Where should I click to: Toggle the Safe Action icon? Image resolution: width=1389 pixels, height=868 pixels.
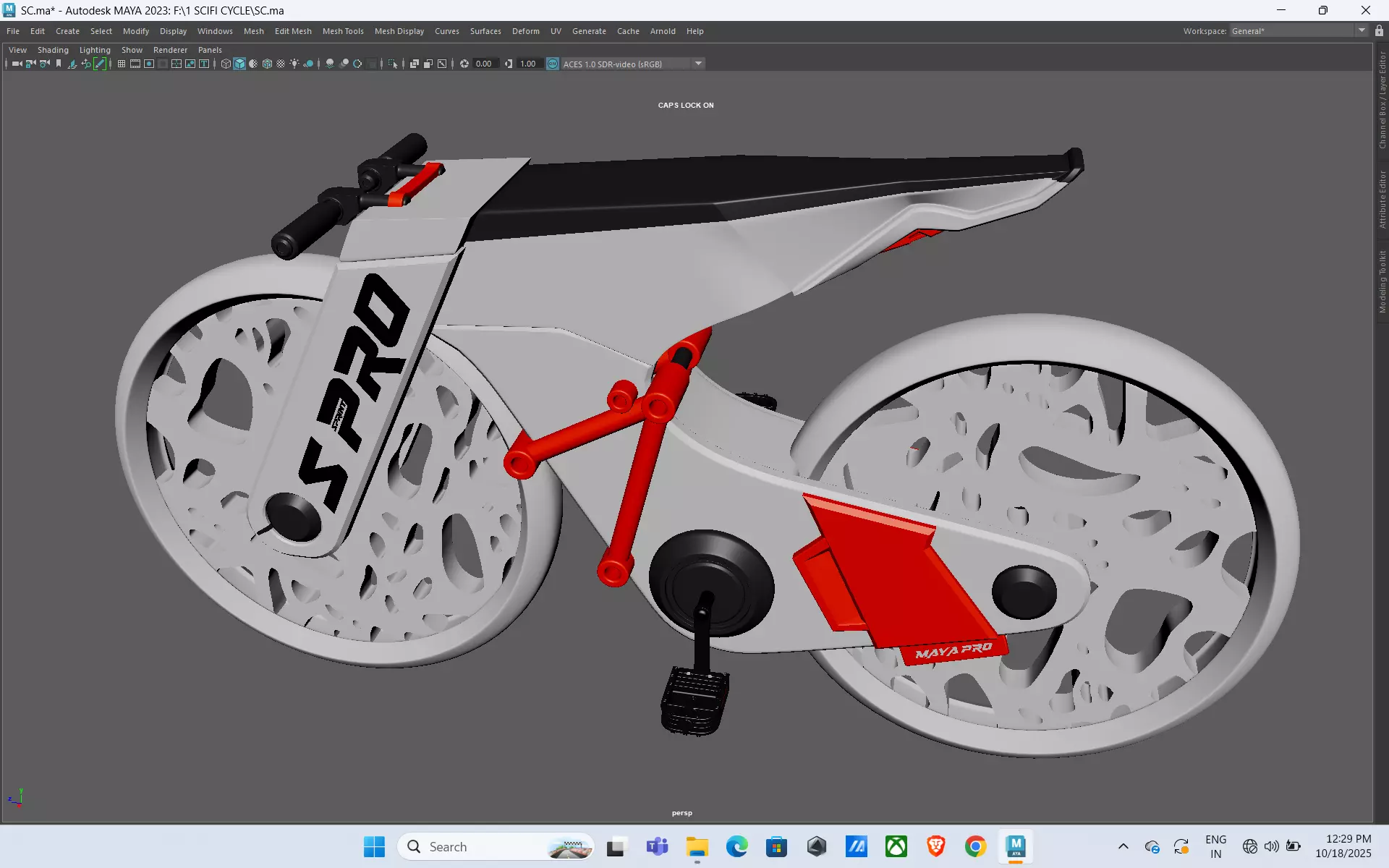[190, 64]
